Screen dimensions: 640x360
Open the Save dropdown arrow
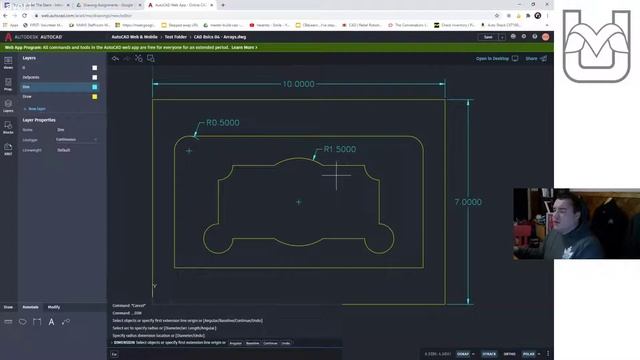502,37
